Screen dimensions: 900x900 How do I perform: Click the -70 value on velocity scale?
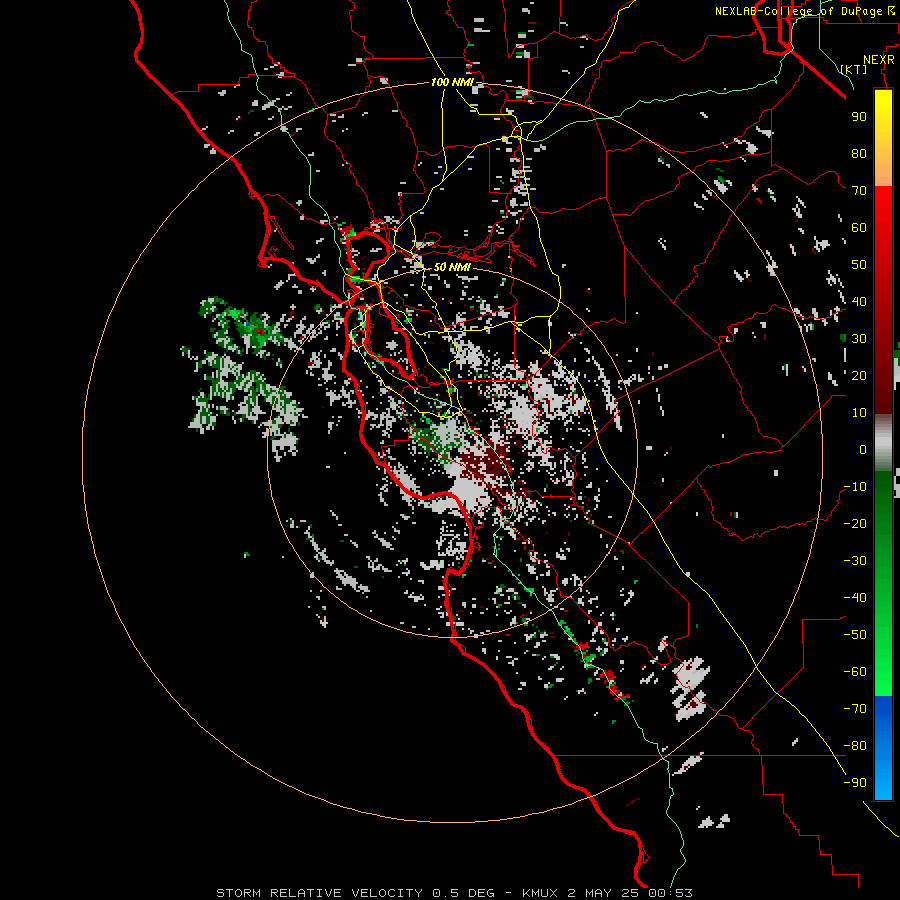(x=855, y=709)
